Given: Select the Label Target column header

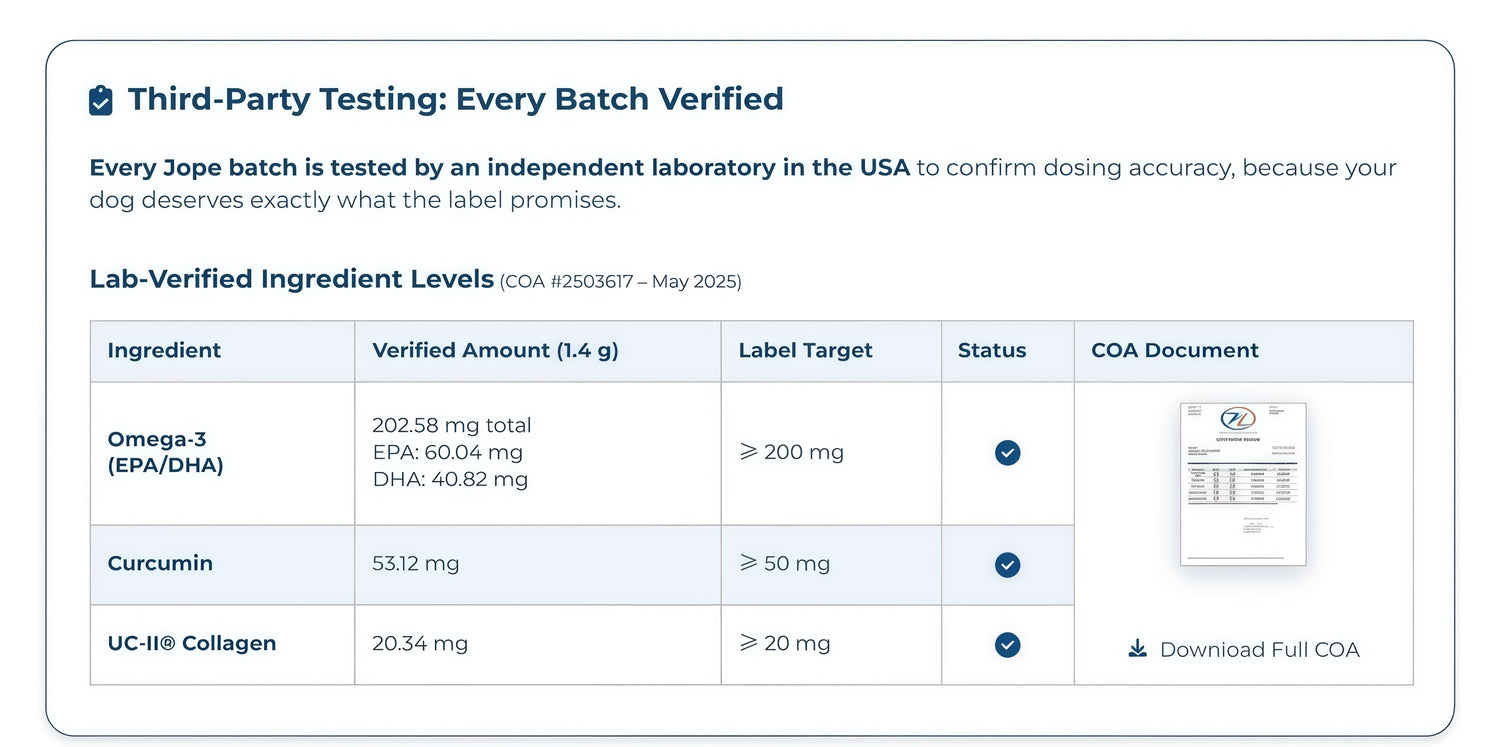Looking at the screenshot, I should 805,350.
